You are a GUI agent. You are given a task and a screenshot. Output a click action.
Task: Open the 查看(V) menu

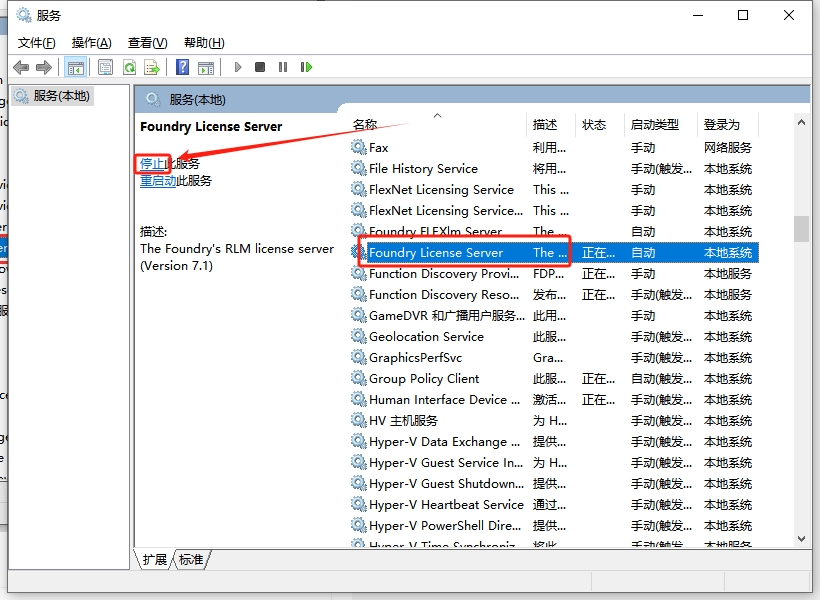(147, 43)
